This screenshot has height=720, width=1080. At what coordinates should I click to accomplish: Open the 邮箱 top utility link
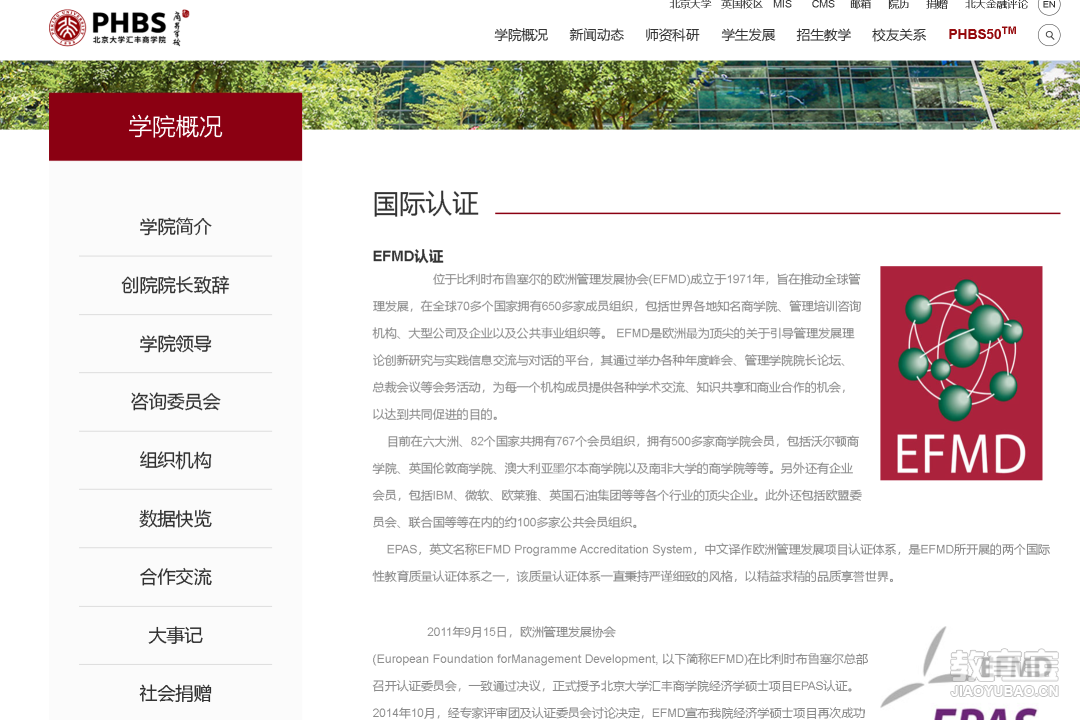point(860,4)
